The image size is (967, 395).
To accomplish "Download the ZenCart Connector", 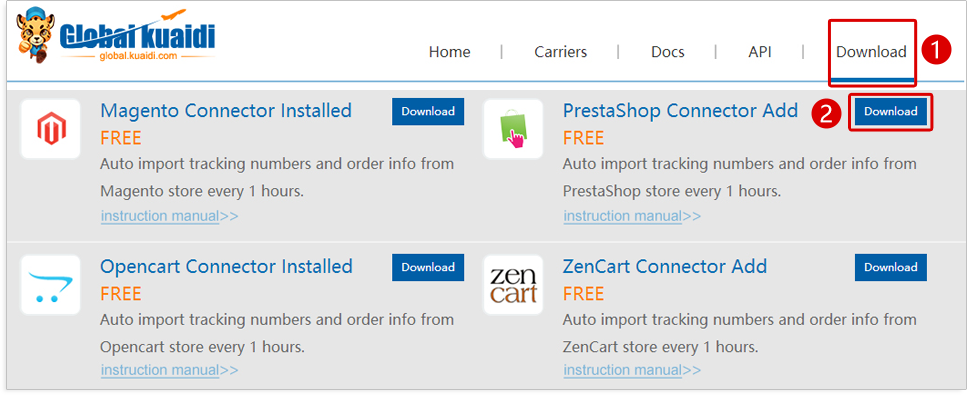I will click(891, 267).
